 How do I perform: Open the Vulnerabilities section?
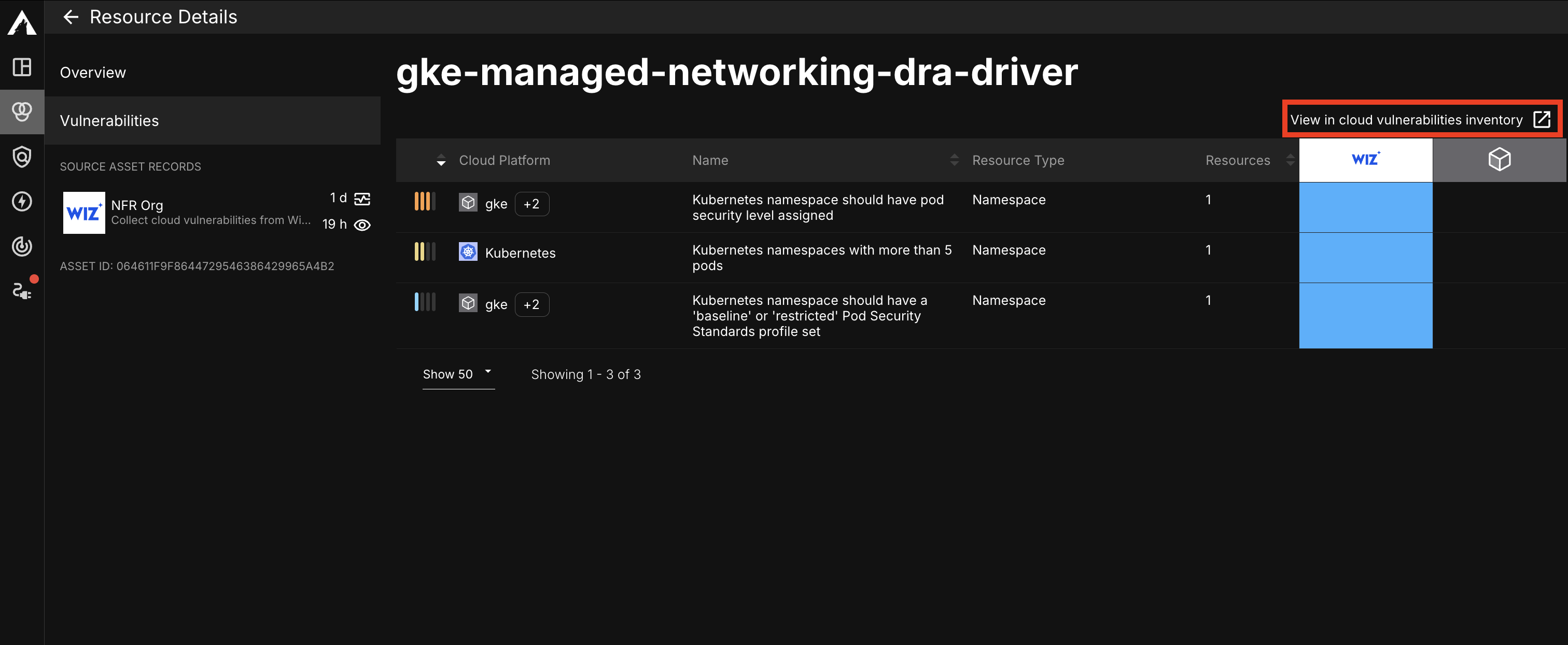click(x=213, y=120)
